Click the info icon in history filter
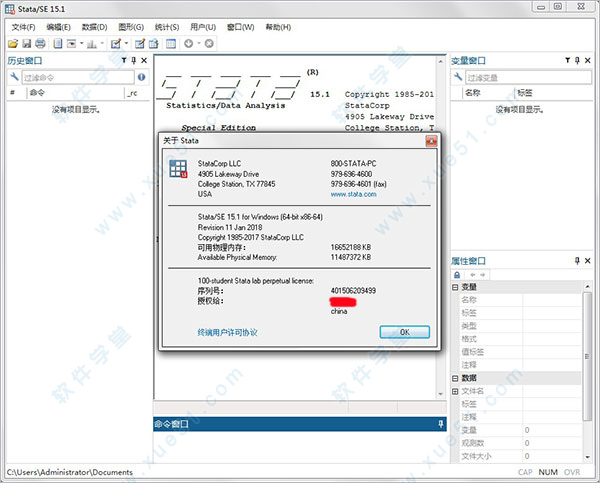Image resolution: width=600 pixels, height=483 pixels. point(141,77)
